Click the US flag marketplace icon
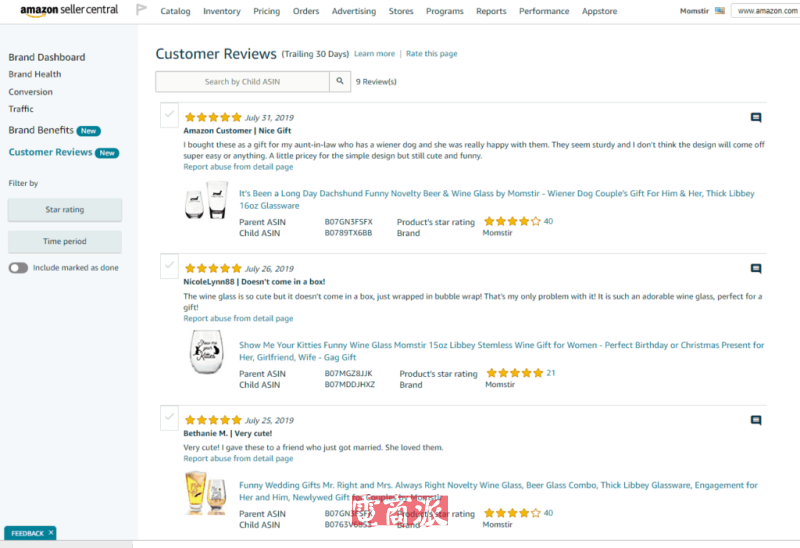Image resolution: width=800 pixels, height=548 pixels. click(x=720, y=11)
